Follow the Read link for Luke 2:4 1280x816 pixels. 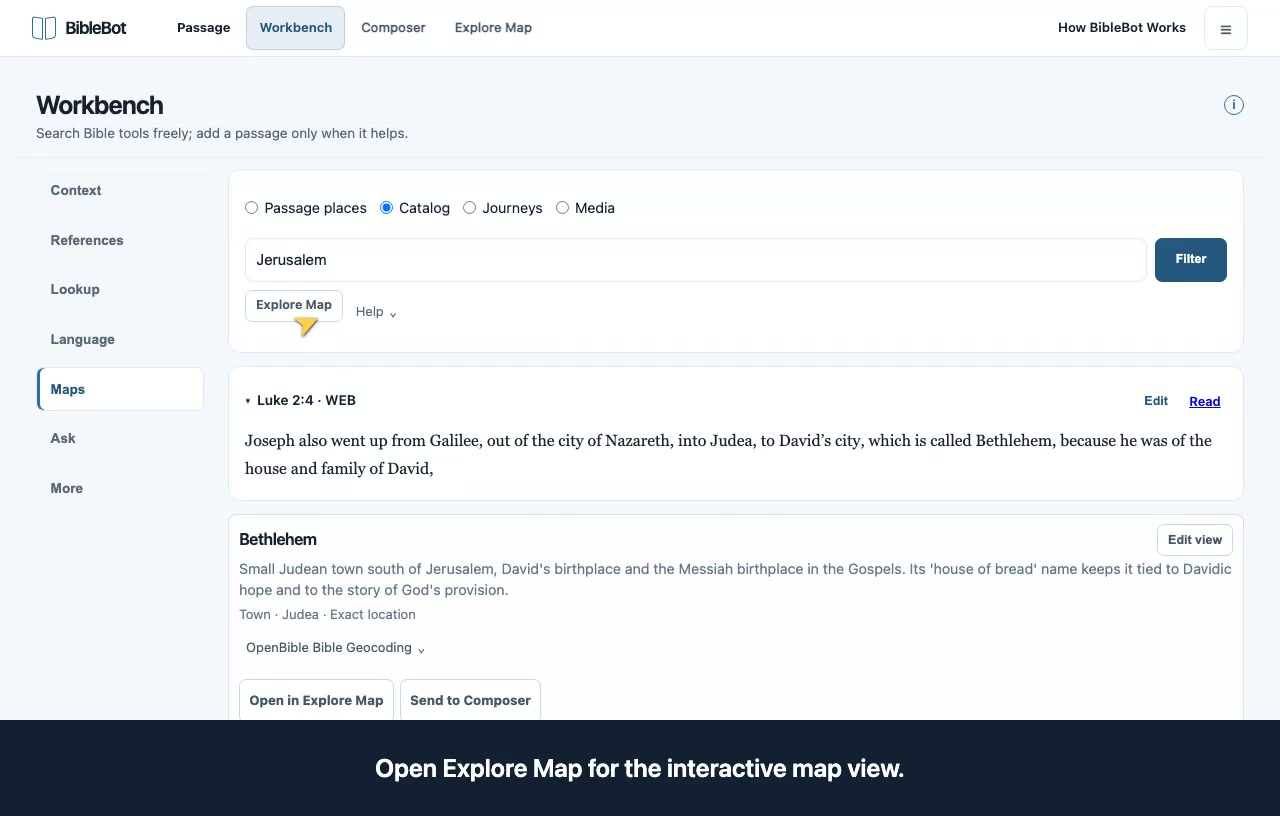point(1205,402)
